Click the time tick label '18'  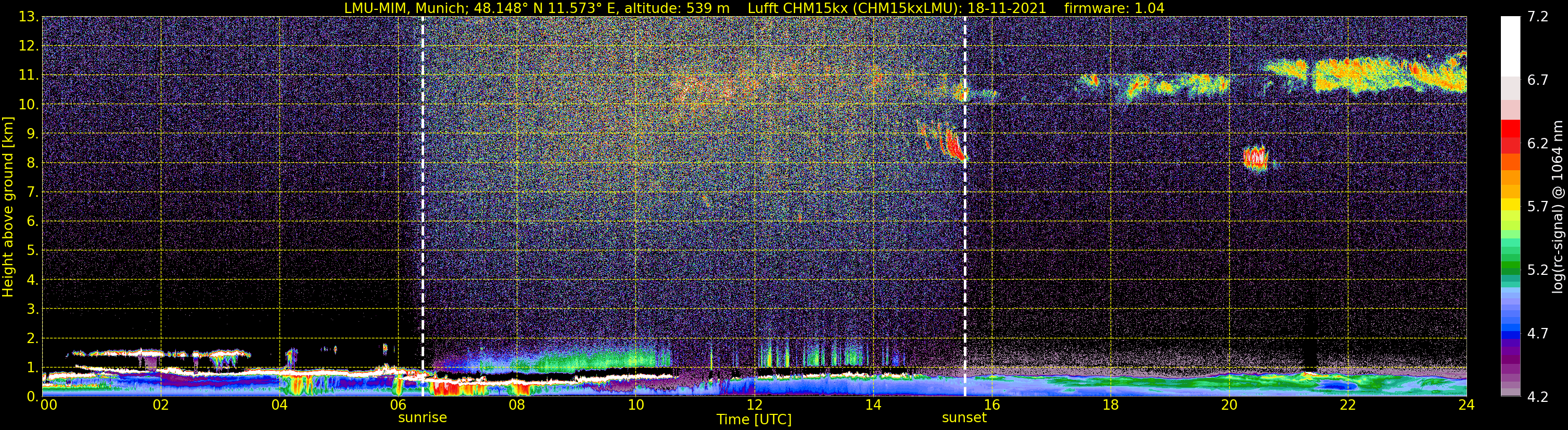pos(1110,405)
